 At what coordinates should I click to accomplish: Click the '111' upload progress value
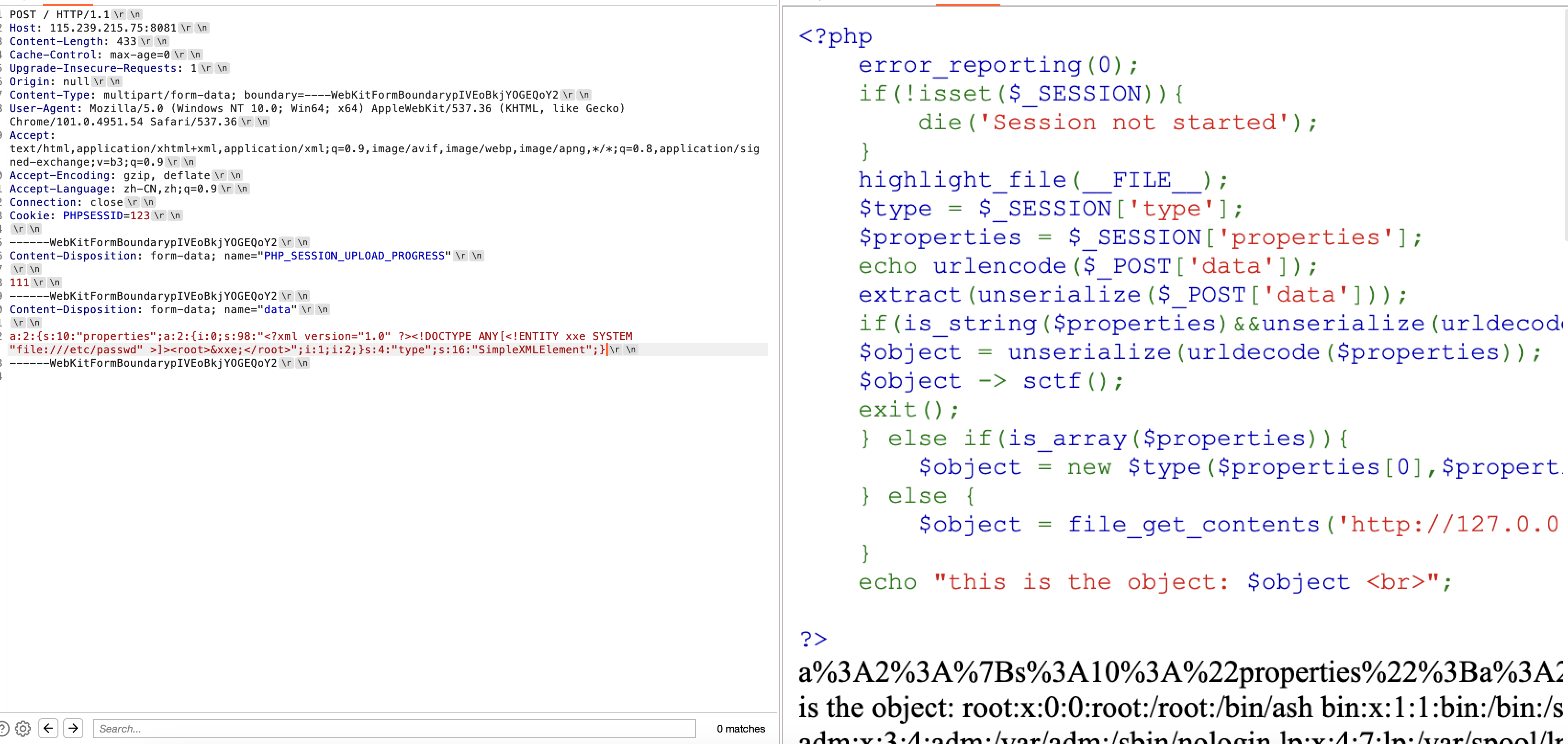[x=19, y=282]
